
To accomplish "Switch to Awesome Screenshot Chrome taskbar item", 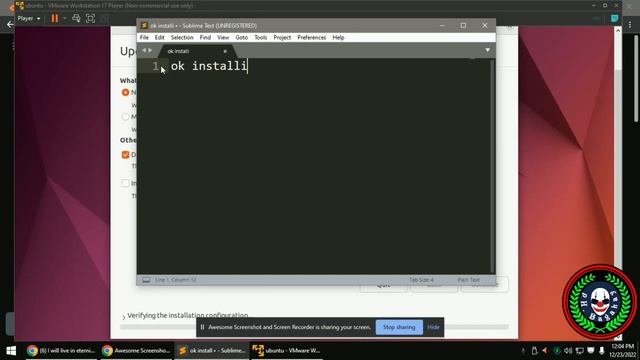I will tap(136, 351).
